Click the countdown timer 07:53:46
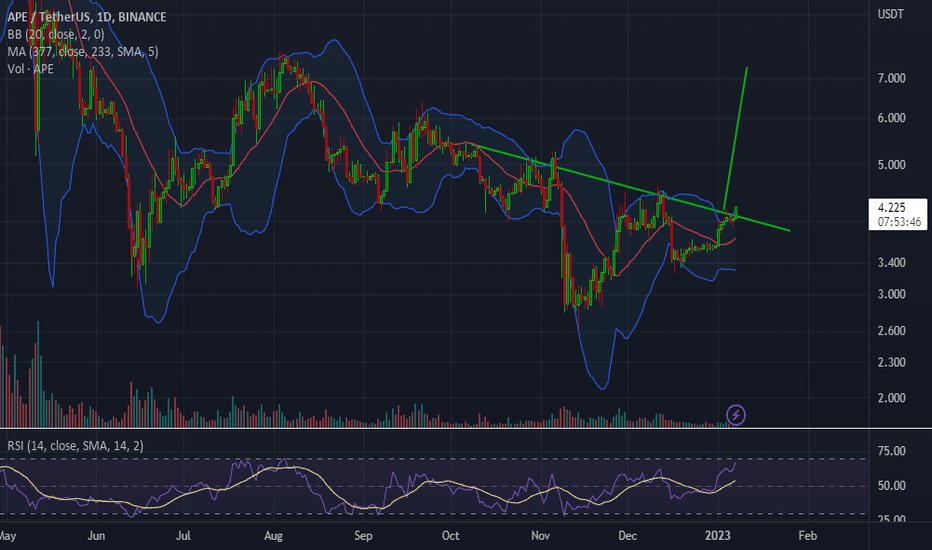This screenshot has height=550, width=932. [899, 222]
